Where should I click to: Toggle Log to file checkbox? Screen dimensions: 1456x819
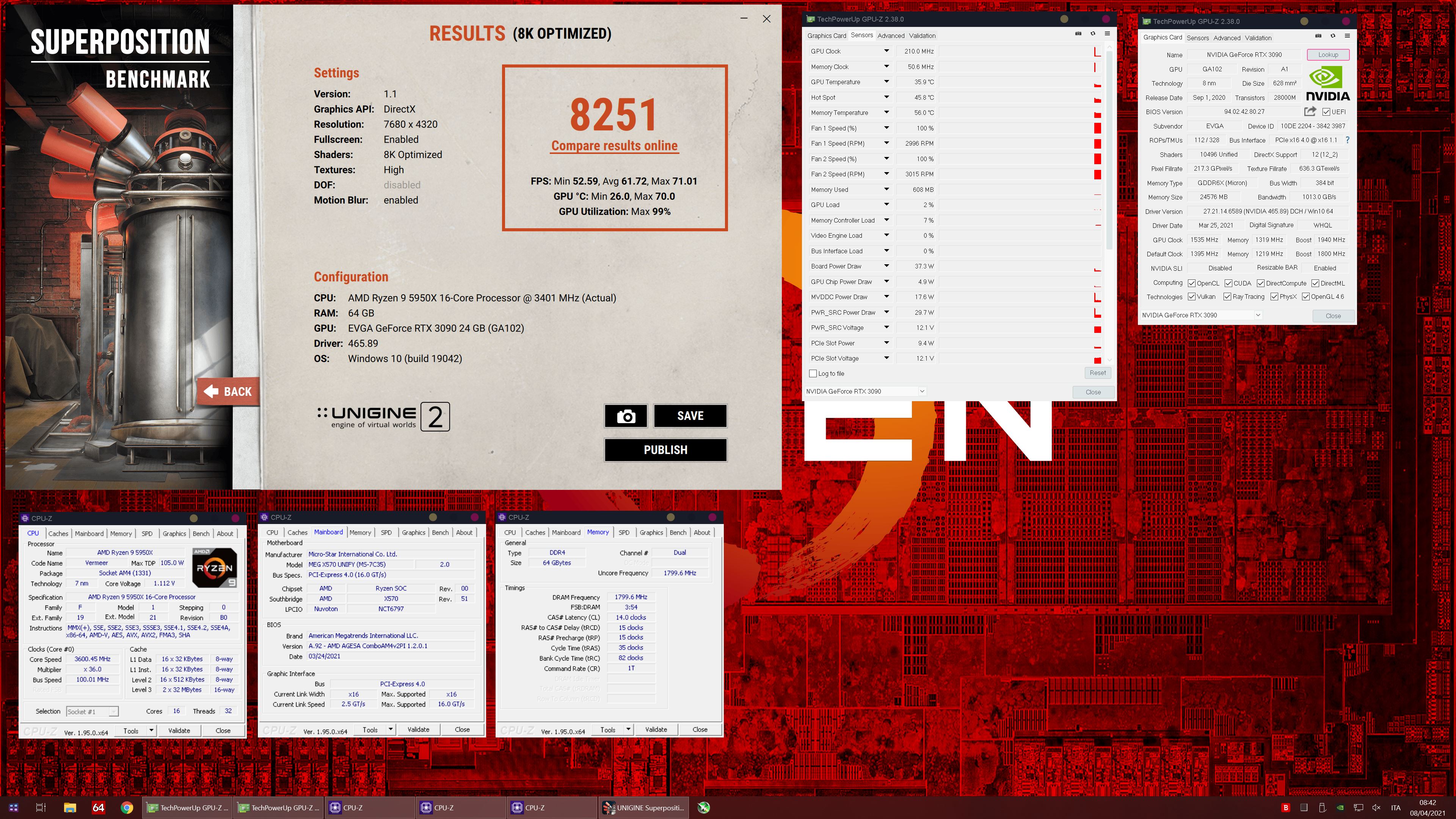(x=813, y=373)
